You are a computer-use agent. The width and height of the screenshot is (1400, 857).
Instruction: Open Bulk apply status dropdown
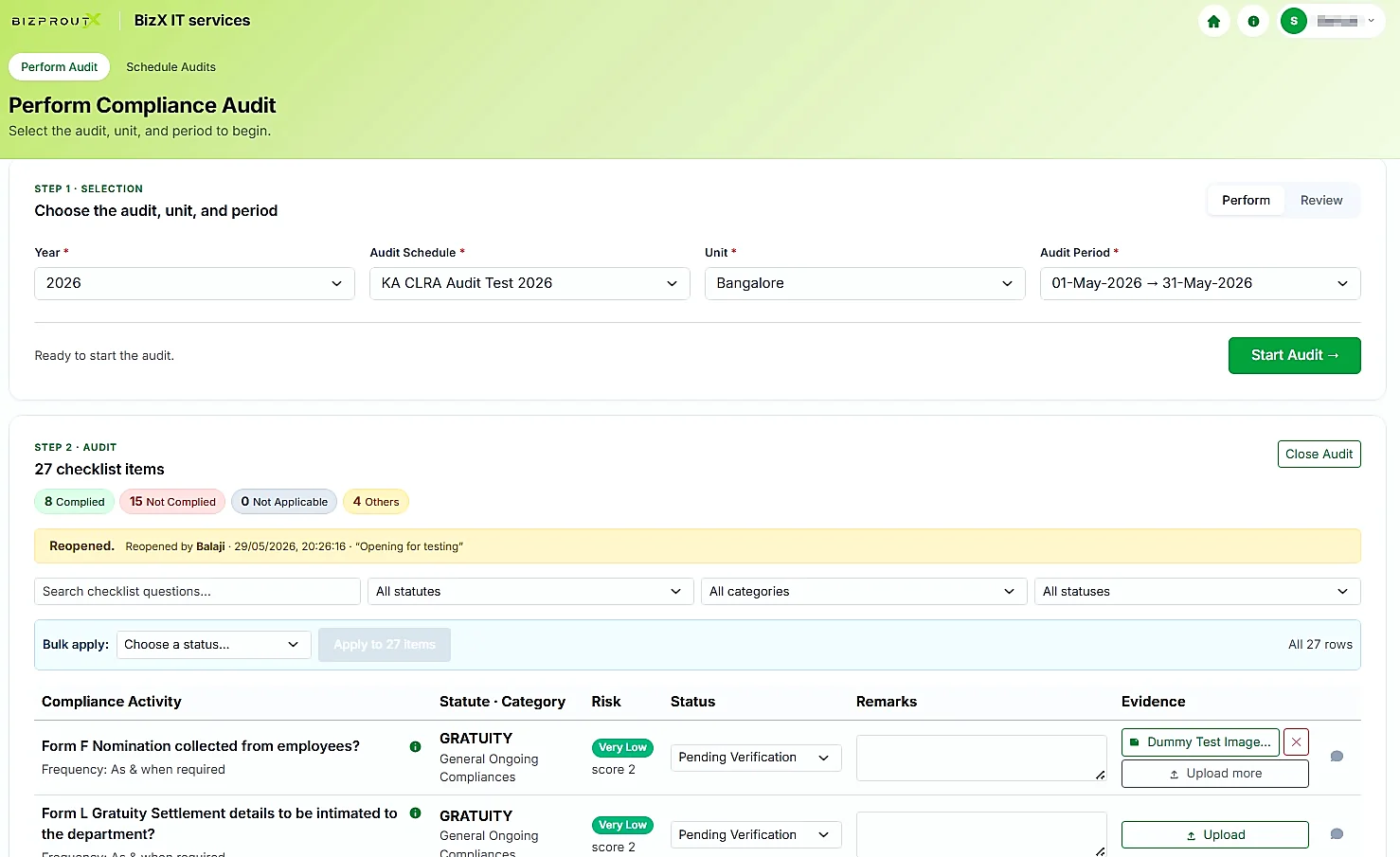click(214, 645)
